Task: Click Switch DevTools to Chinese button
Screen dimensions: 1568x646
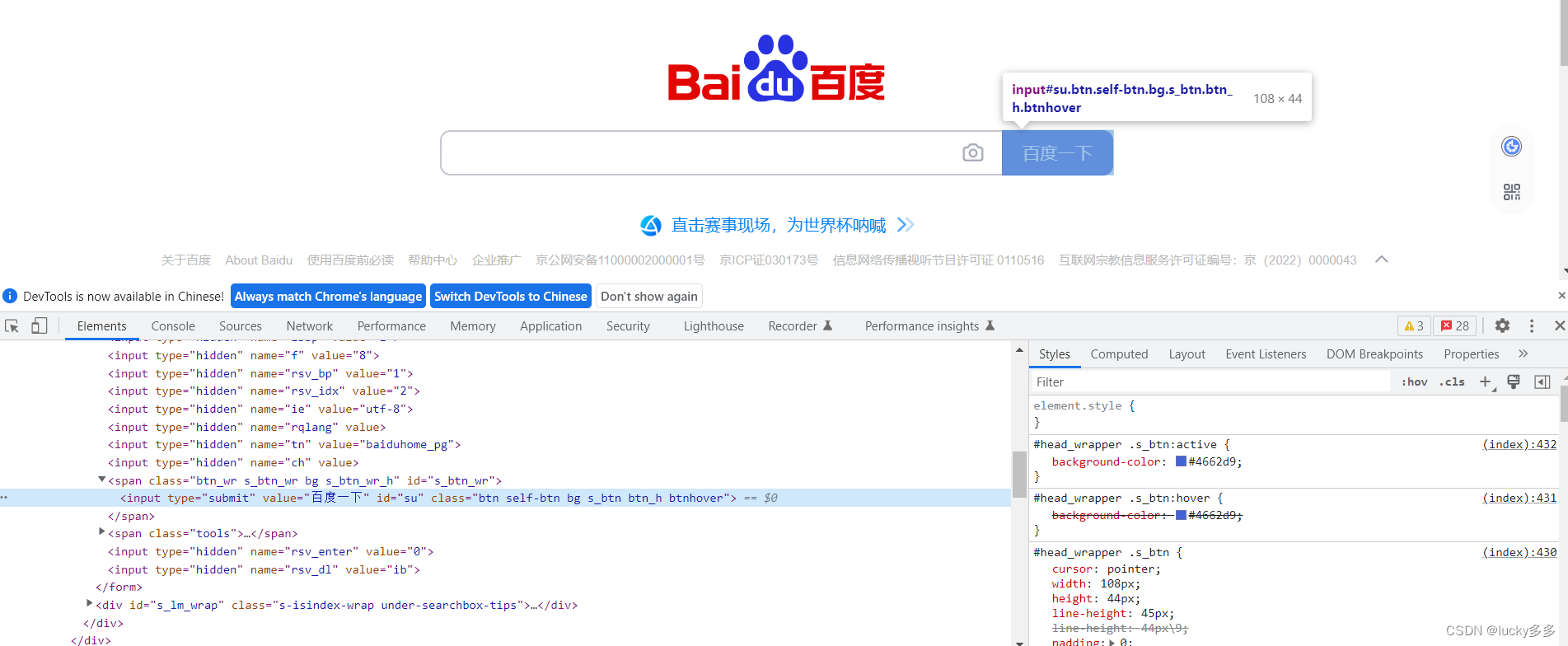Action: point(511,297)
